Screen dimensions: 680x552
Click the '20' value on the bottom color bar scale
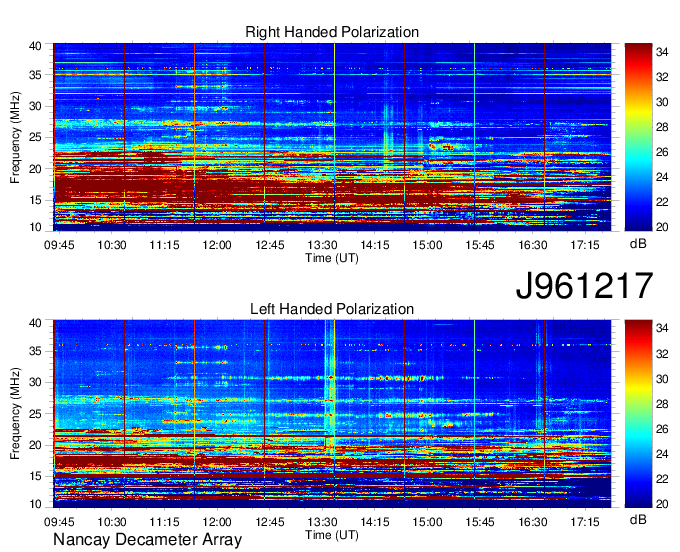point(662,504)
